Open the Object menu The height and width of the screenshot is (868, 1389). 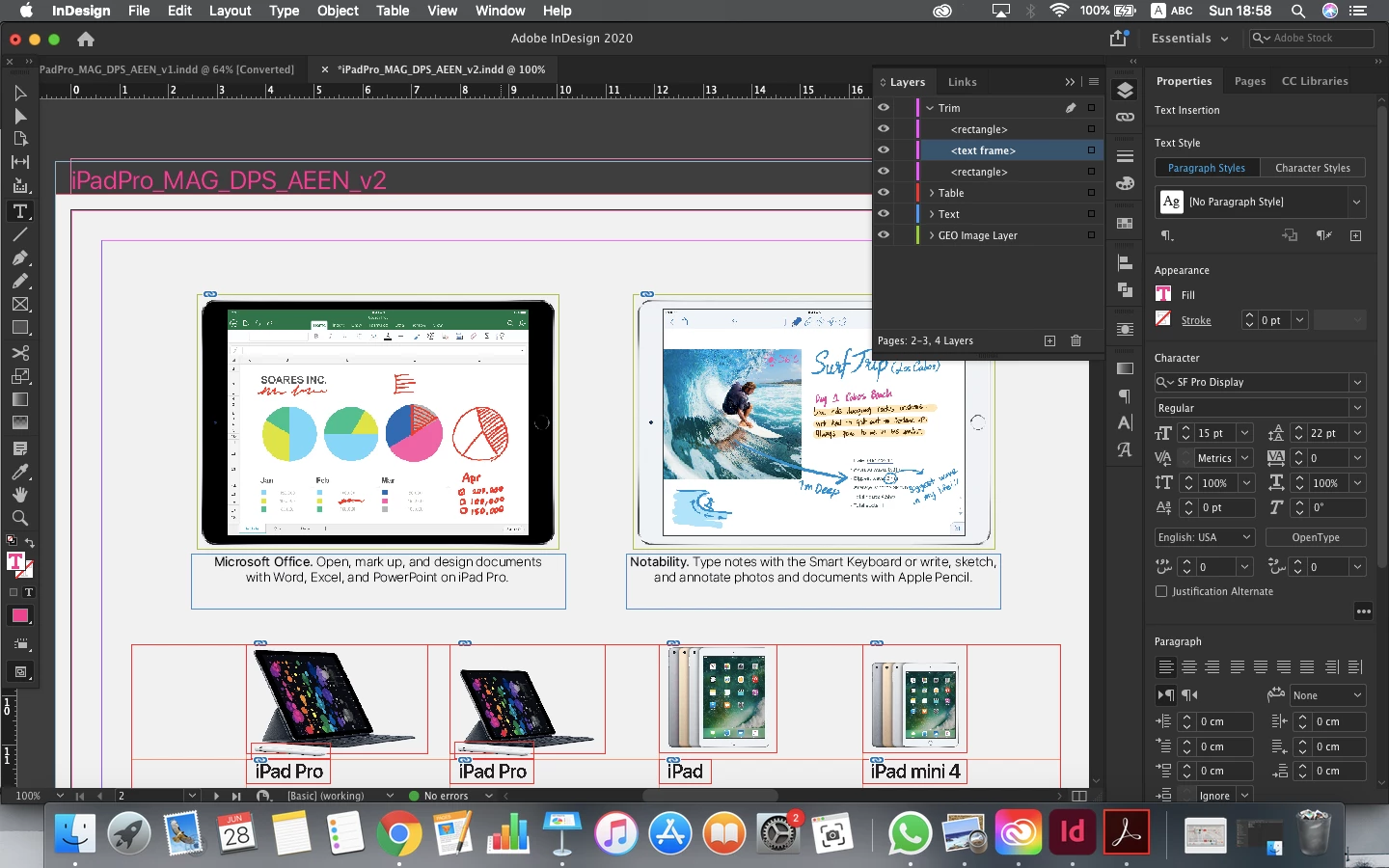(x=338, y=11)
